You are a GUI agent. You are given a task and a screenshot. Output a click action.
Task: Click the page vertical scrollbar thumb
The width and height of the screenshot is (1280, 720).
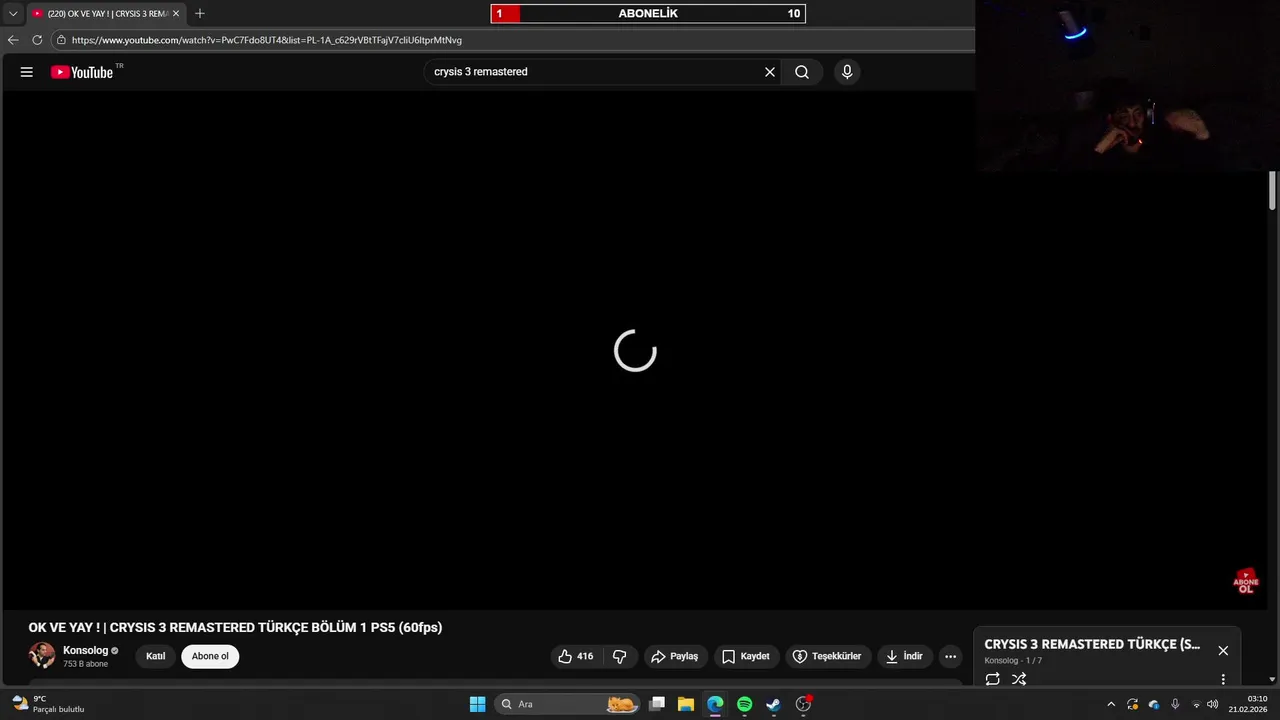(1273, 190)
